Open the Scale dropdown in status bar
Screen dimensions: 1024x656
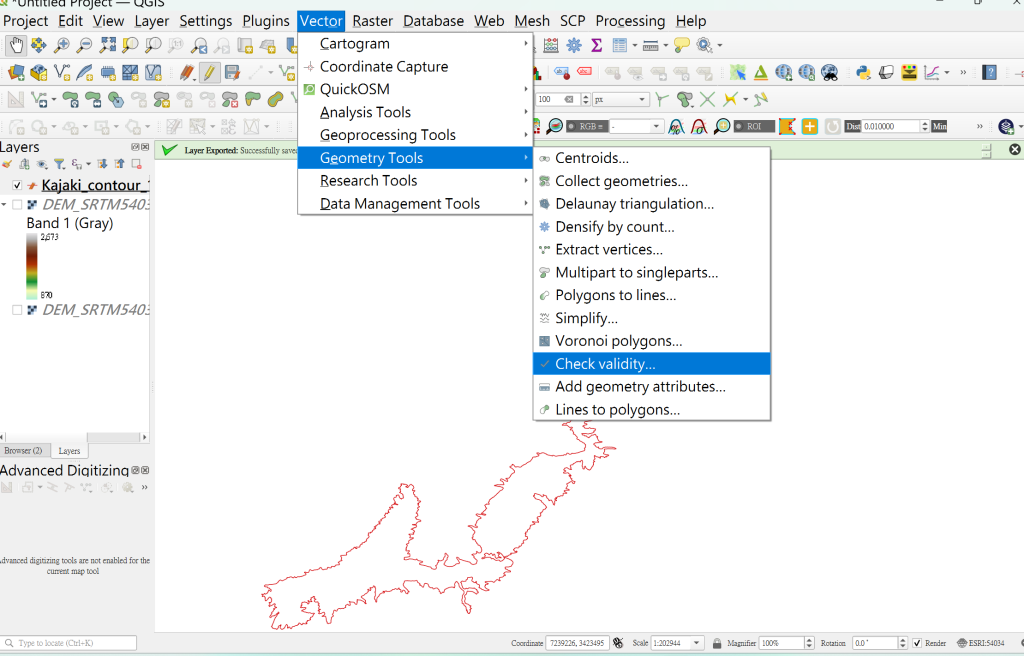click(x=696, y=643)
